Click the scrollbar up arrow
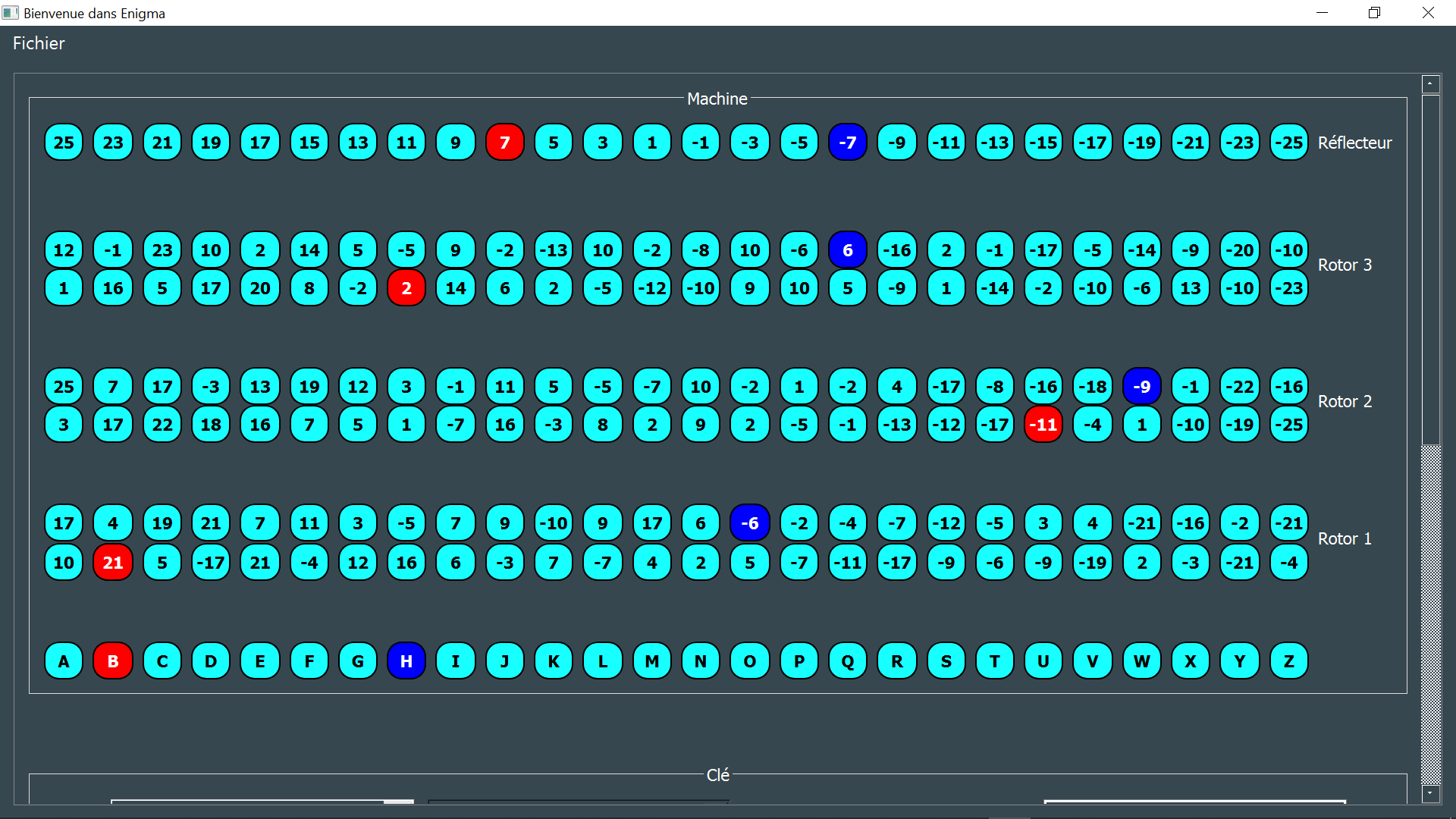The height and width of the screenshot is (819, 1456). click(1430, 83)
